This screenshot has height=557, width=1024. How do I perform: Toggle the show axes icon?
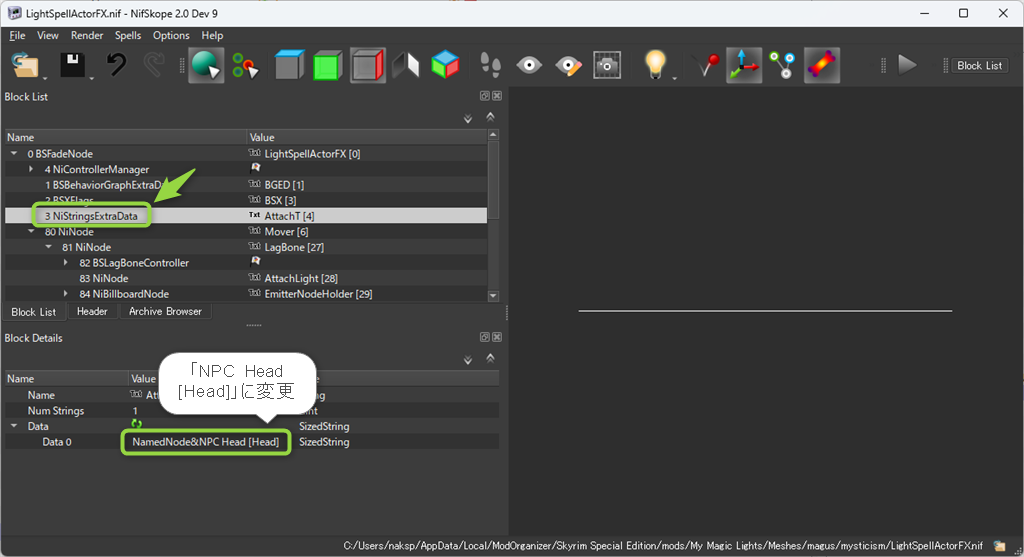point(744,65)
